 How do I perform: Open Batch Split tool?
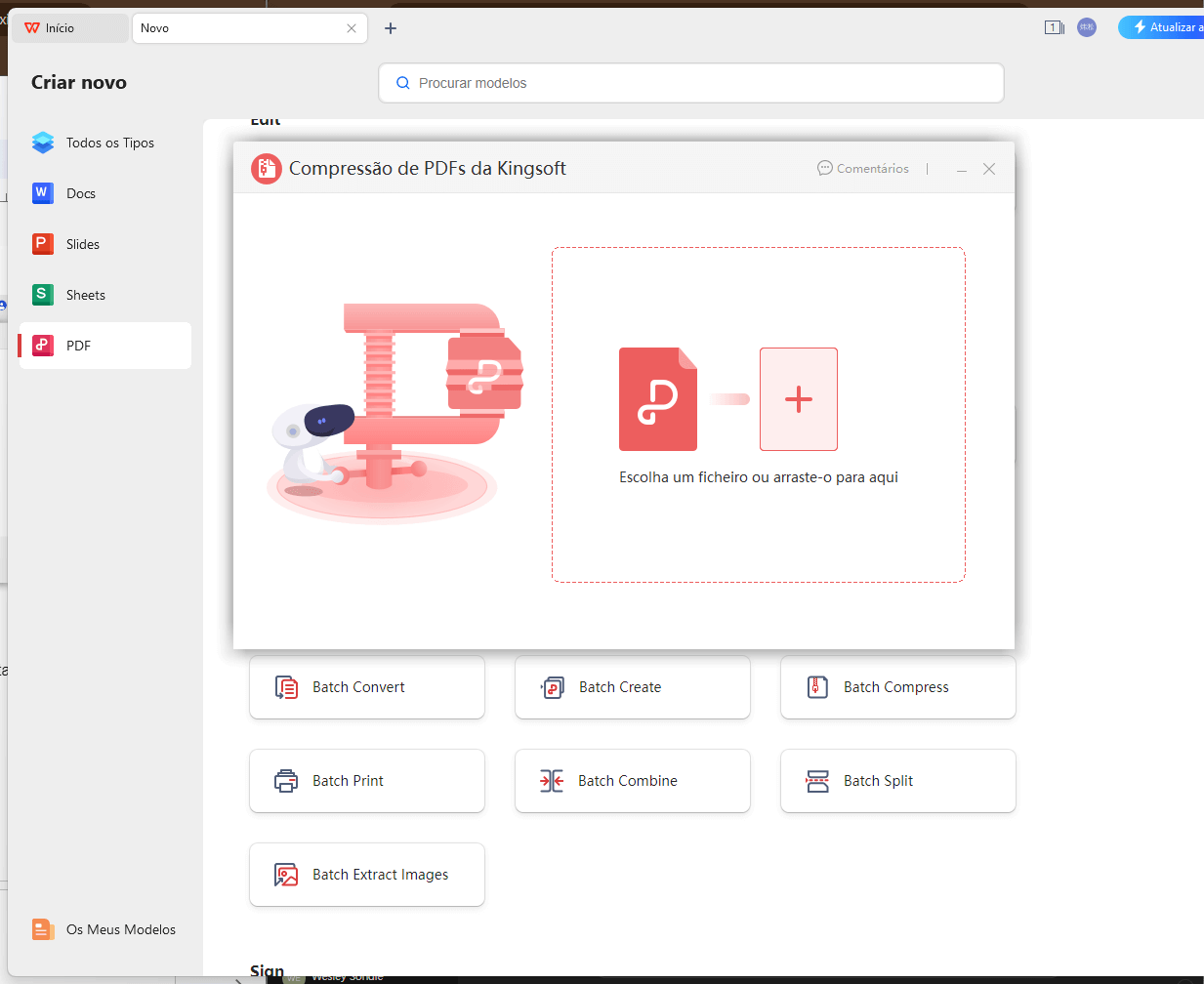[x=898, y=781]
